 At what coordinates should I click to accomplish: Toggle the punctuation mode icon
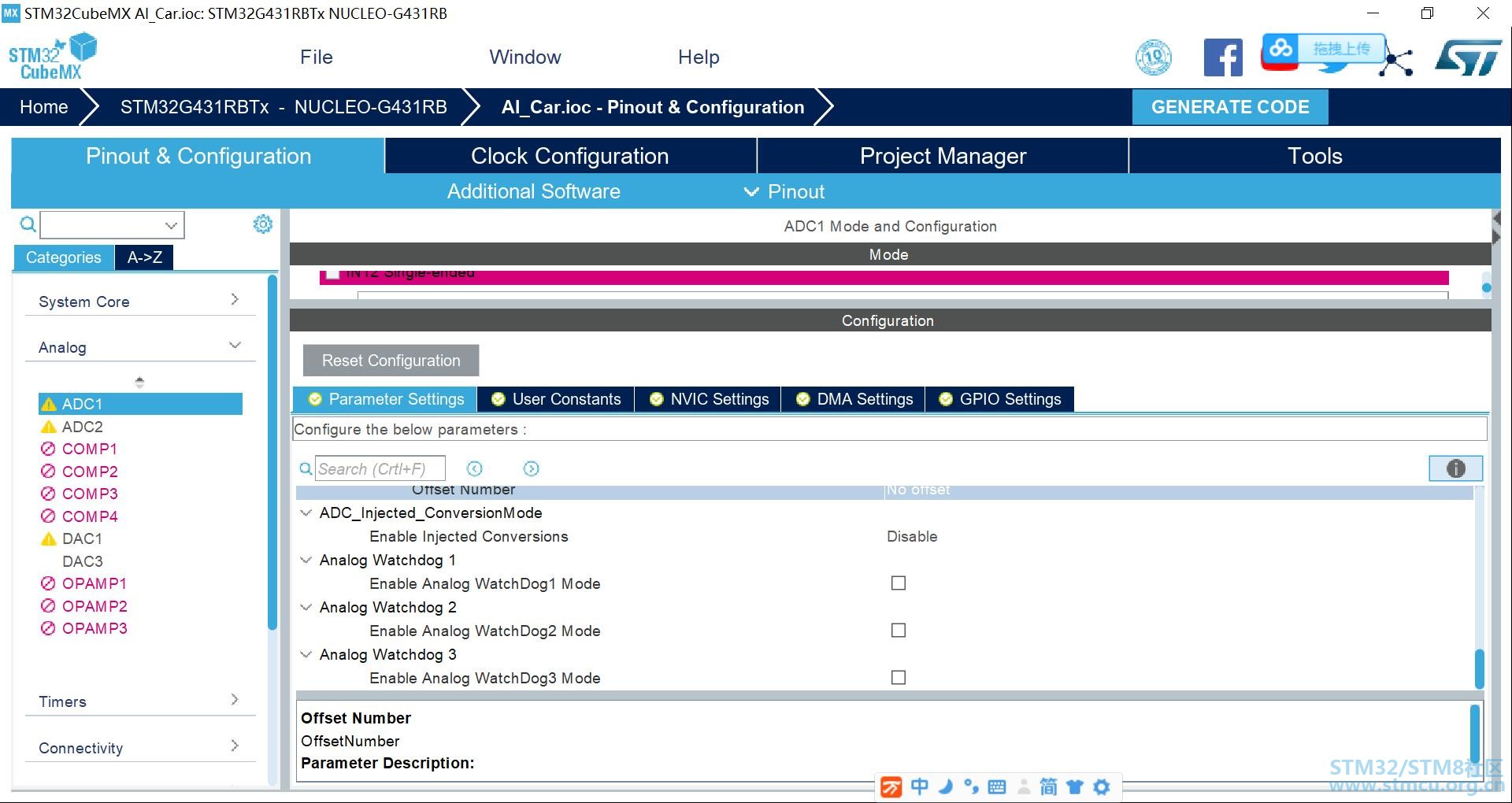pos(972,786)
